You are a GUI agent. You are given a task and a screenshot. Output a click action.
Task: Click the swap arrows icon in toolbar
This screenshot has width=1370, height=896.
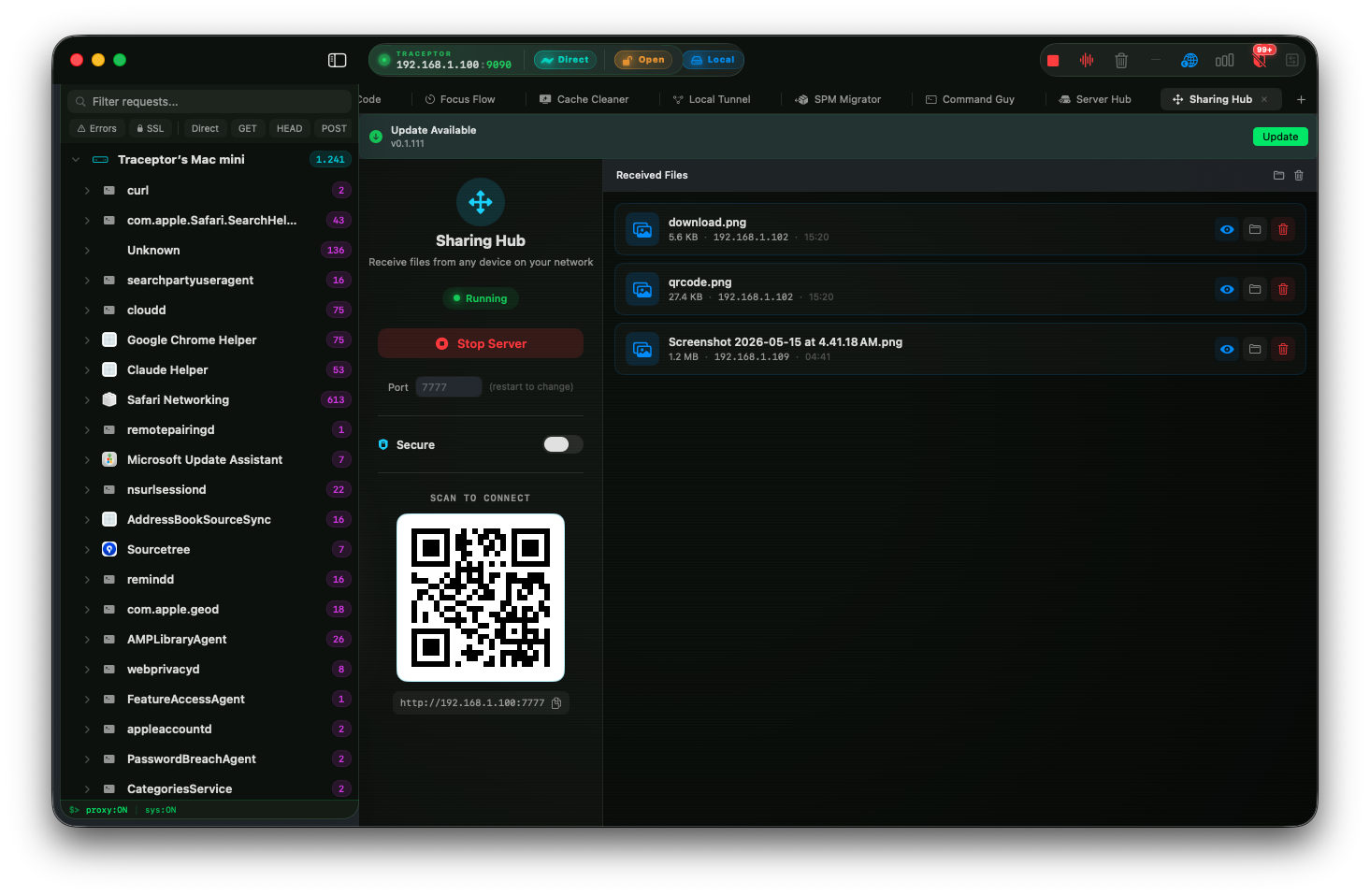(1292, 61)
